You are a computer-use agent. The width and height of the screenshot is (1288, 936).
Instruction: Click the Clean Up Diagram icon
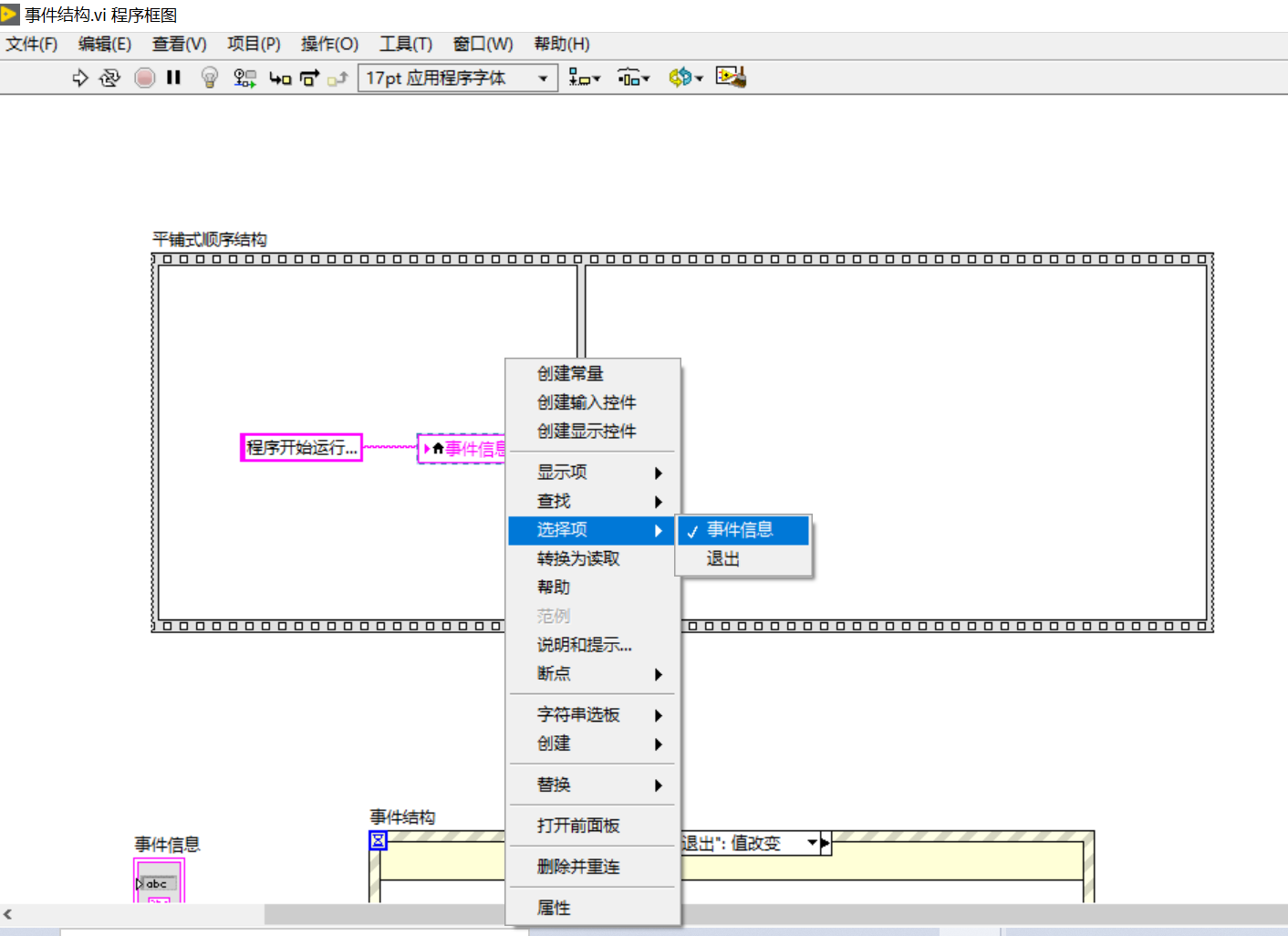[x=731, y=78]
